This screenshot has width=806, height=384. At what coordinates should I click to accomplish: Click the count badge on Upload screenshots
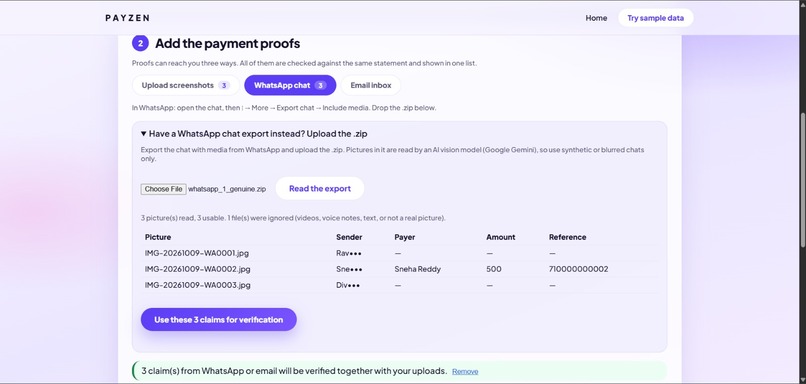pyautogui.click(x=224, y=85)
